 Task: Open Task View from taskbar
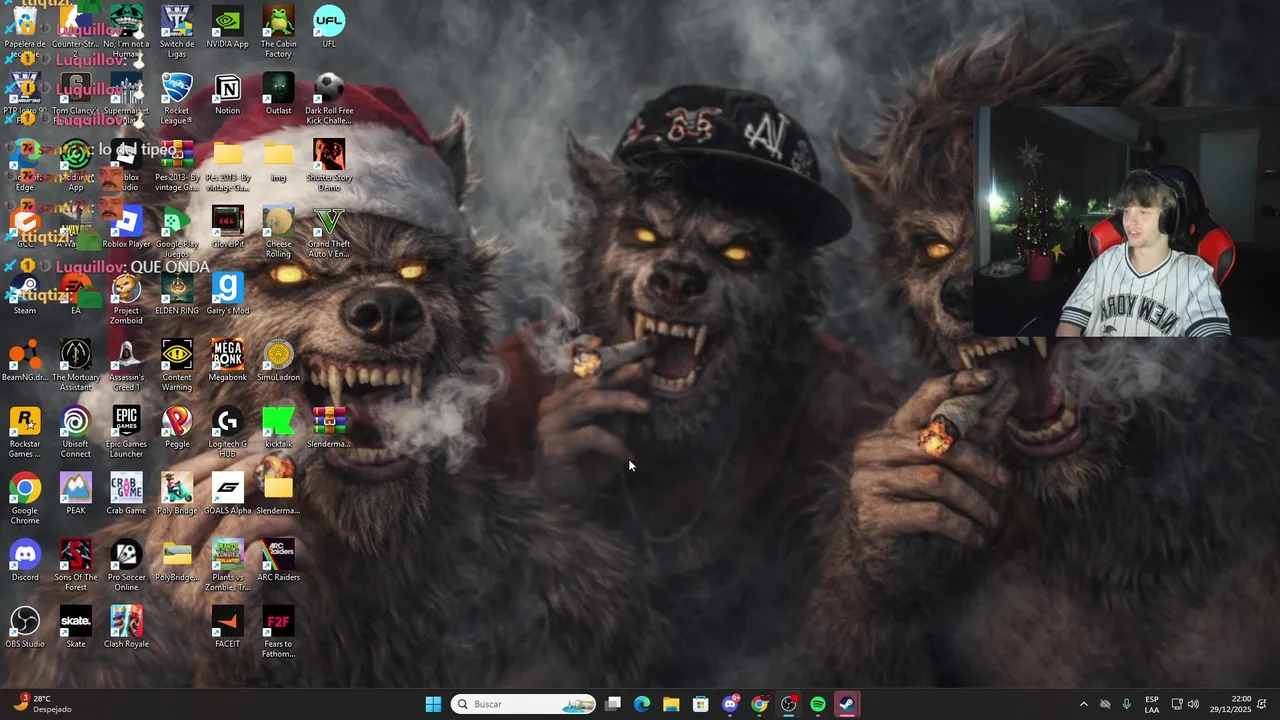coord(613,704)
